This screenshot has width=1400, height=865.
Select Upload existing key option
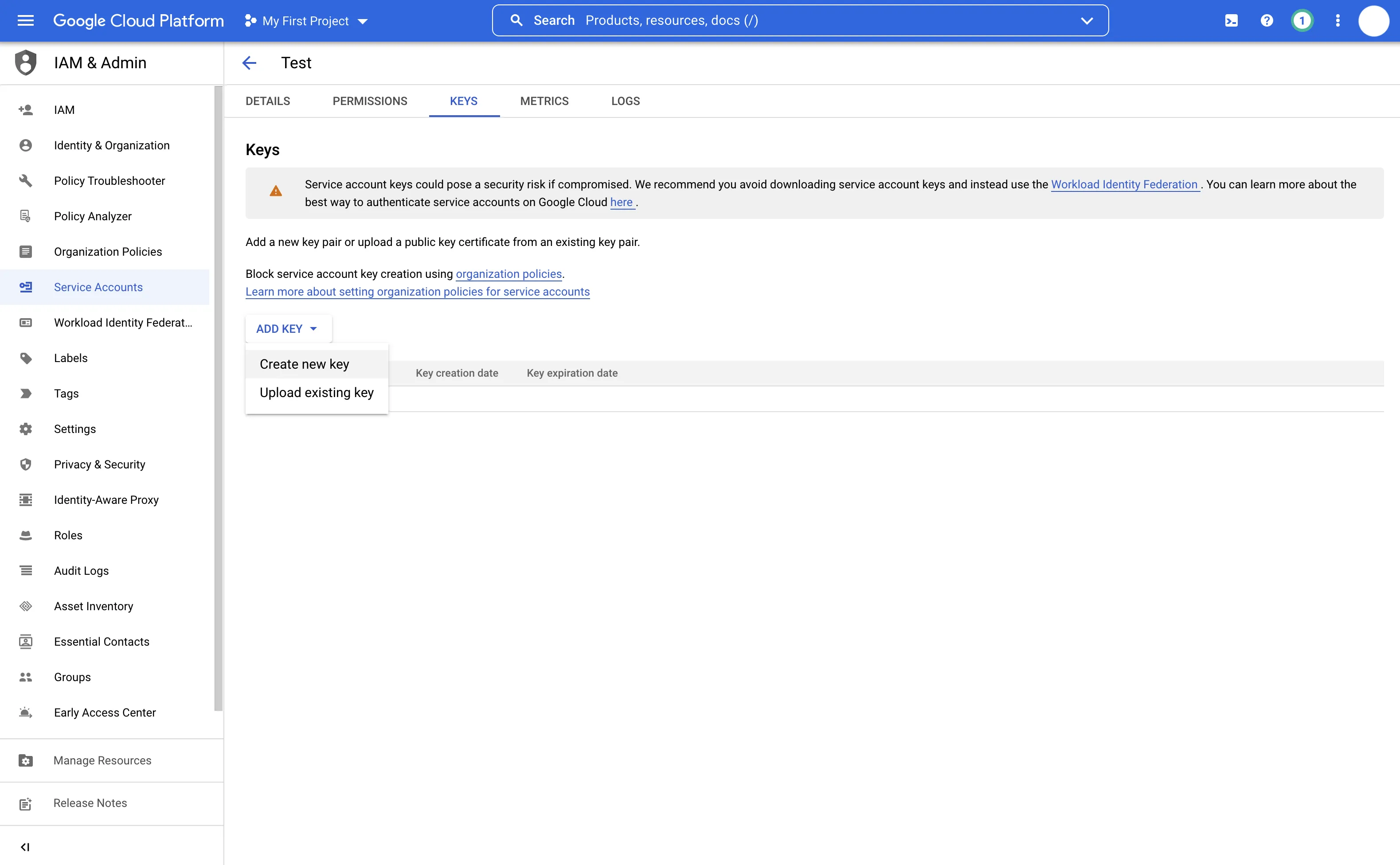tap(317, 393)
